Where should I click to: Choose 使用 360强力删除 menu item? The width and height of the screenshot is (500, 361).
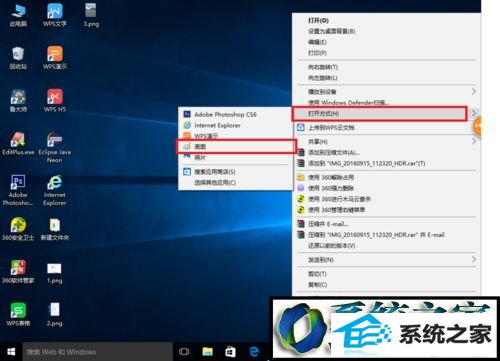click(386, 188)
